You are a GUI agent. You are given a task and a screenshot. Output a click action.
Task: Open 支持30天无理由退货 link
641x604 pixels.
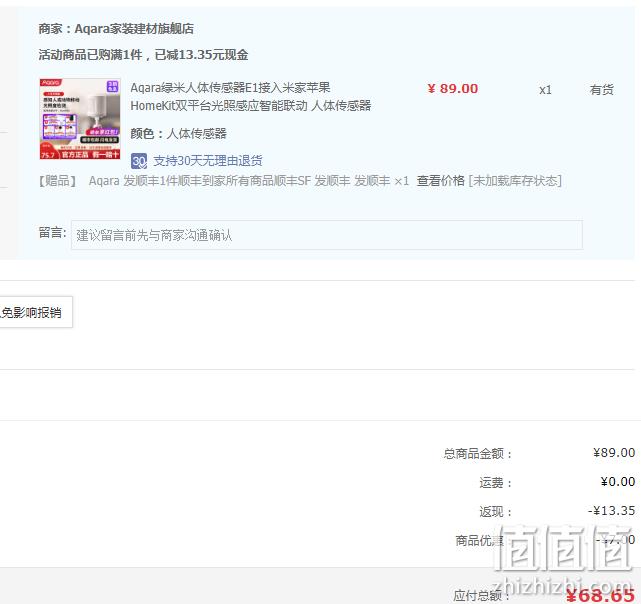[x=208, y=161]
